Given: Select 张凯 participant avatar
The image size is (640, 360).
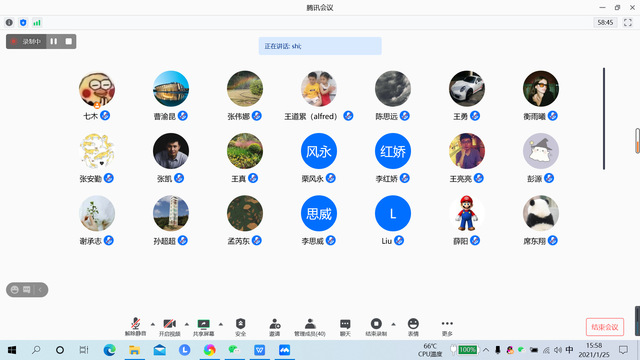Looking at the screenshot, I should (x=171, y=151).
